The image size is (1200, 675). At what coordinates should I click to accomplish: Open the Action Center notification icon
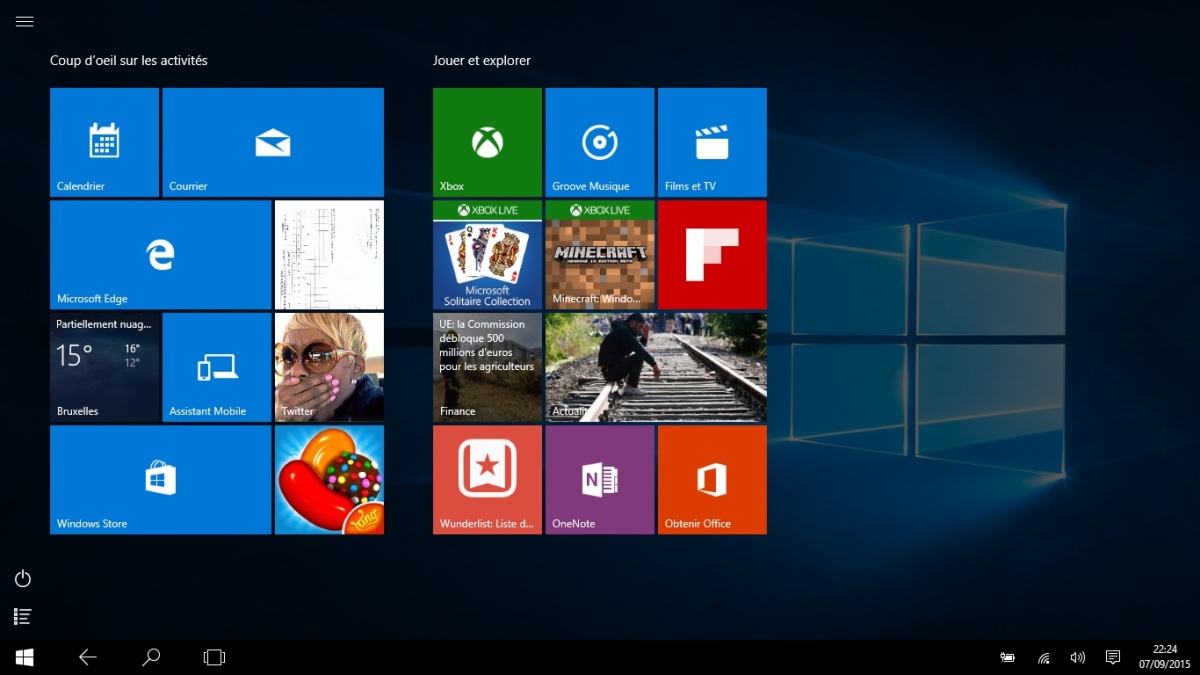(x=1113, y=657)
